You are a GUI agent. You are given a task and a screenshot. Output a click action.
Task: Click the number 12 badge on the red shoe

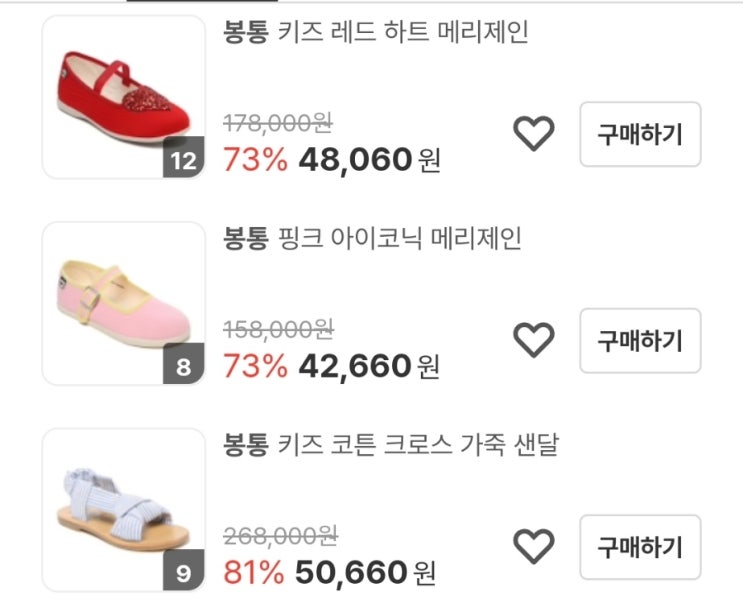pyautogui.click(x=183, y=162)
